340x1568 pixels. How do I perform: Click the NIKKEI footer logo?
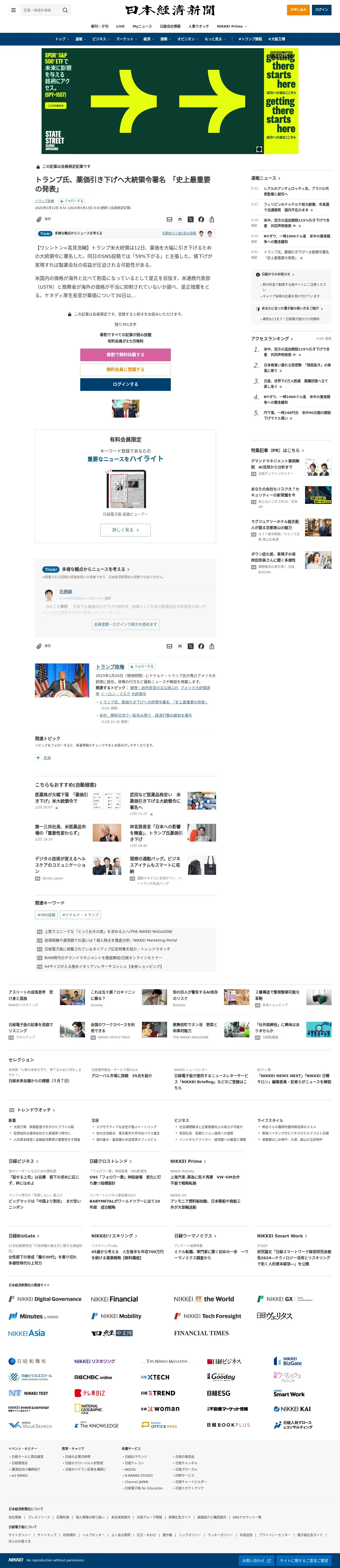click(x=16, y=1560)
